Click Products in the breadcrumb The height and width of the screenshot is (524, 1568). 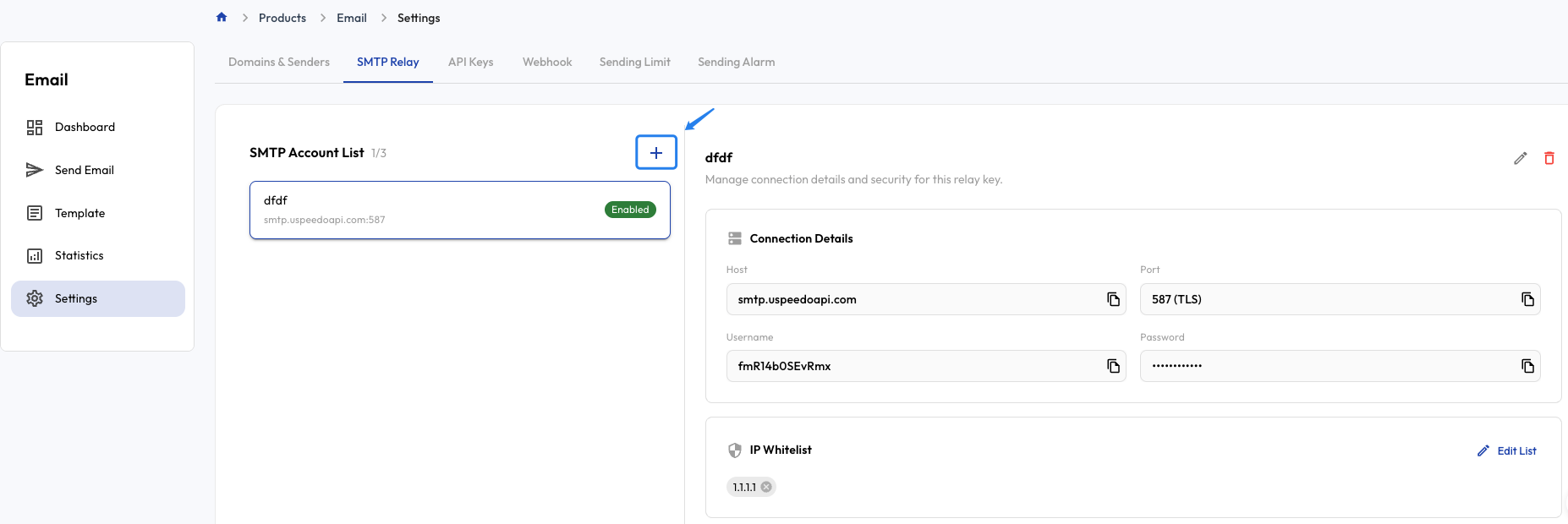pyautogui.click(x=282, y=18)
